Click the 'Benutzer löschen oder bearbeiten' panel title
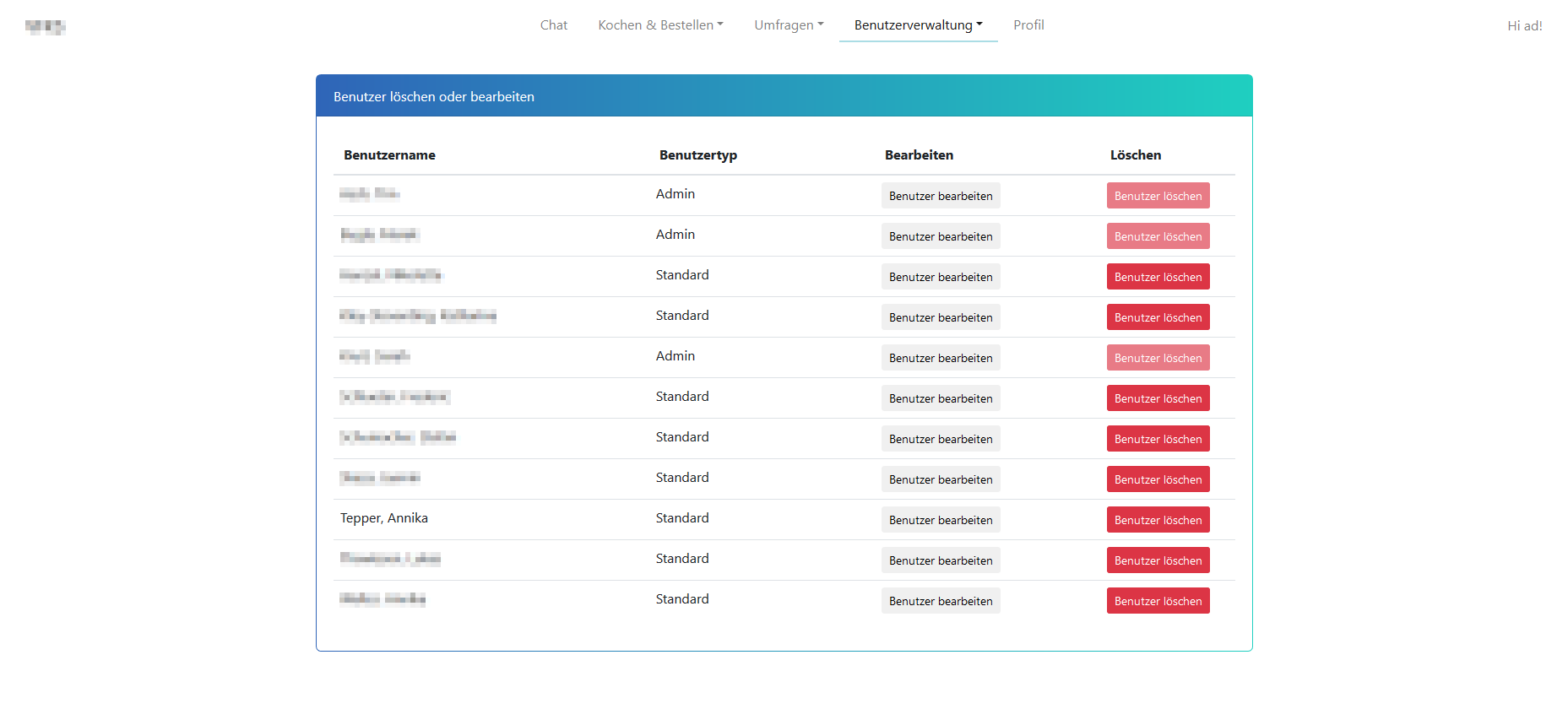This screenshot has height=709, width=1568. 434,97
